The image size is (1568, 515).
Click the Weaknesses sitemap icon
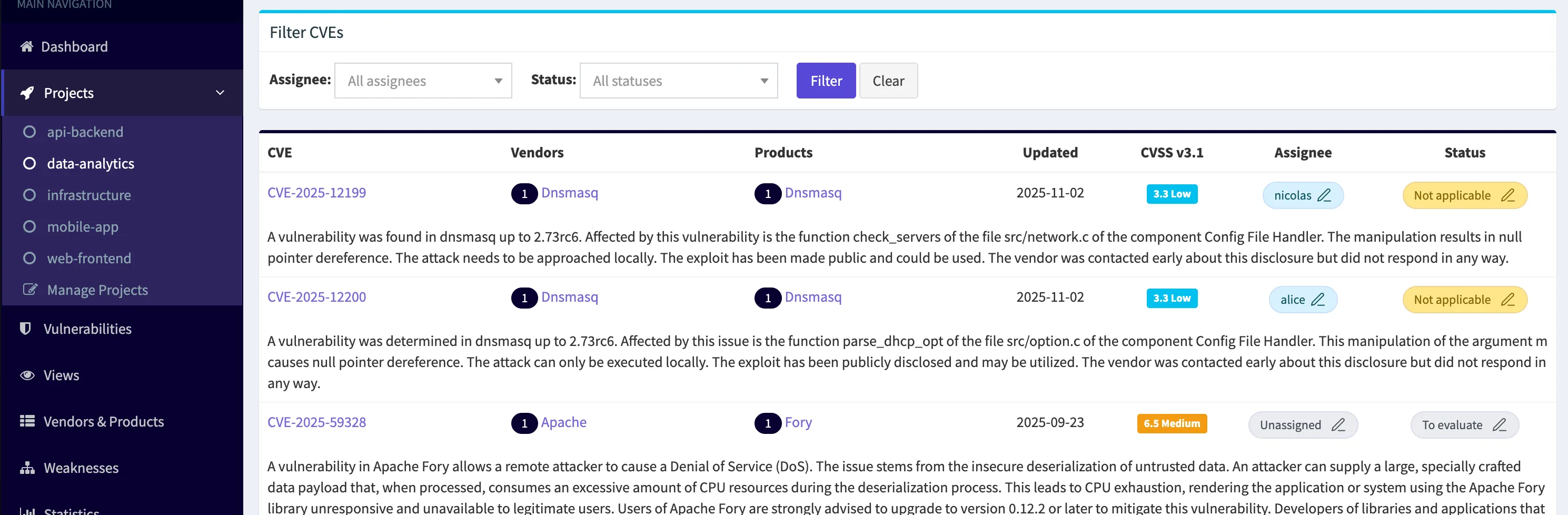click(x=26, y=468)
